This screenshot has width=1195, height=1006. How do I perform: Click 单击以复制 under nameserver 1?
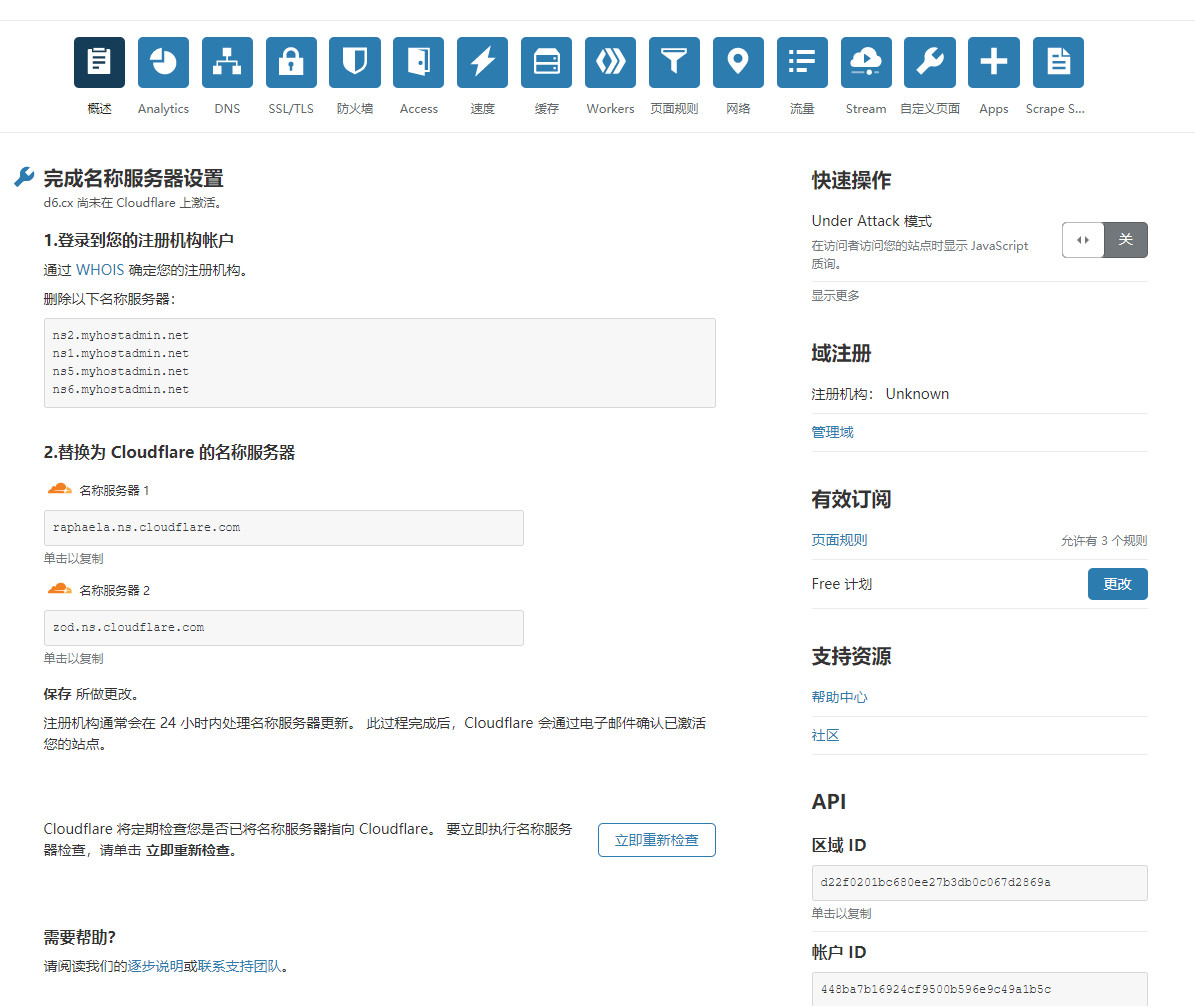pos(73,559)
